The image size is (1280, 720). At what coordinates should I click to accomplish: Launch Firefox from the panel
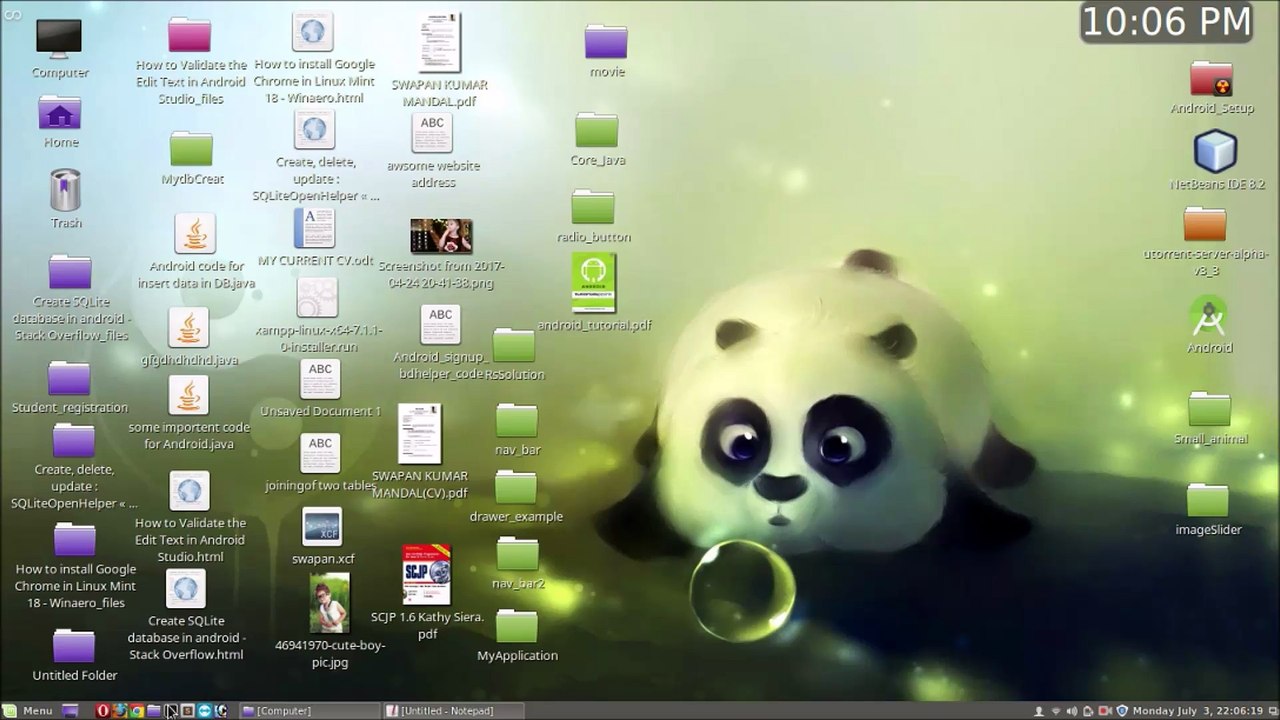point(120,711)
